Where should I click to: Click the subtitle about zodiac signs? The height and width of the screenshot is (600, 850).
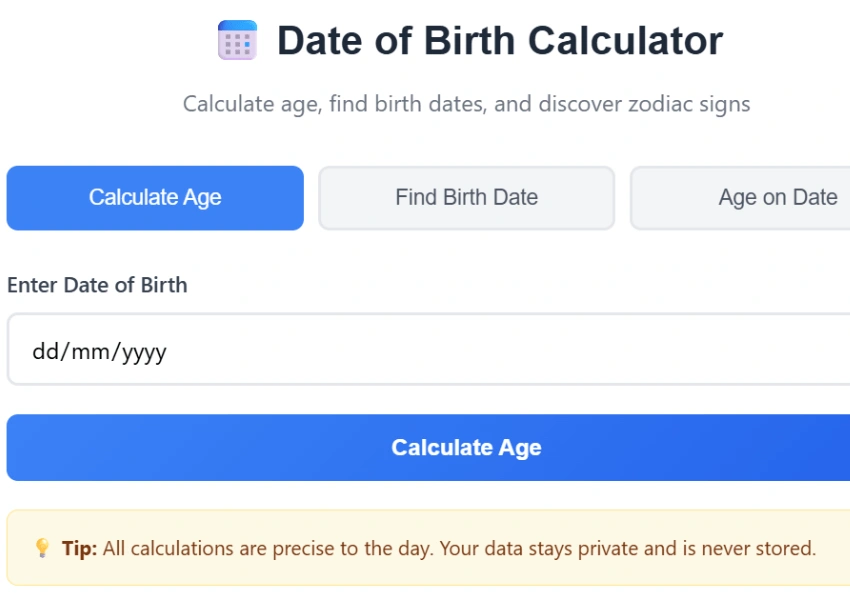point(467,103)
